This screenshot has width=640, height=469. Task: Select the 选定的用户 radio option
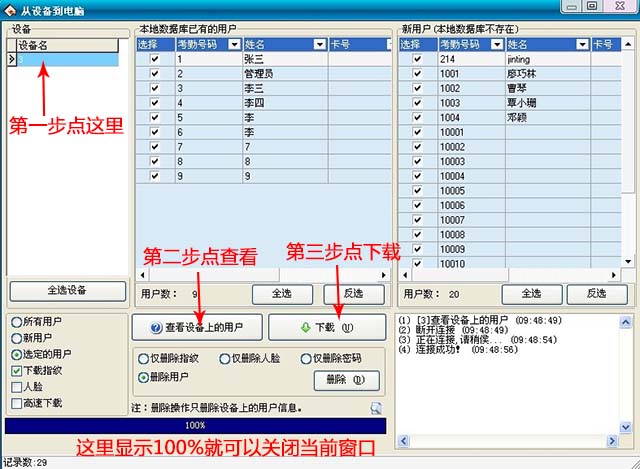pos(16,355)
